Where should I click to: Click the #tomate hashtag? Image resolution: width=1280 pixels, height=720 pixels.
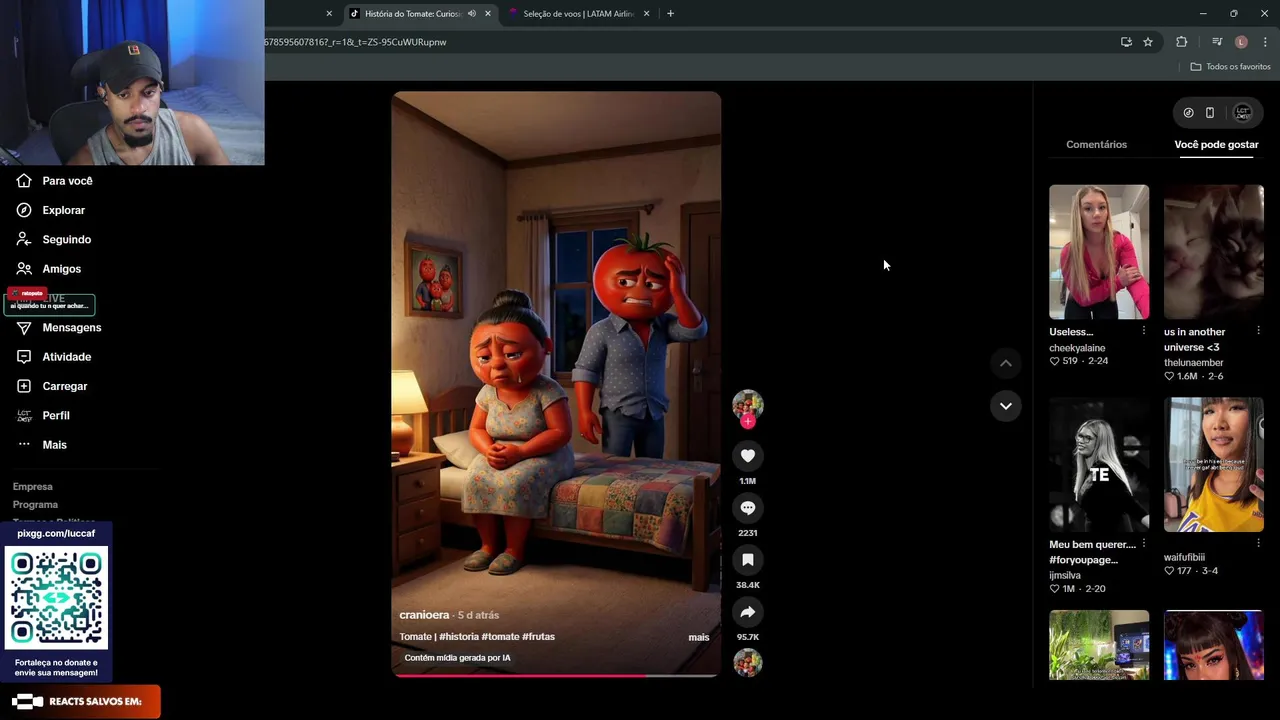click(501, 637)
